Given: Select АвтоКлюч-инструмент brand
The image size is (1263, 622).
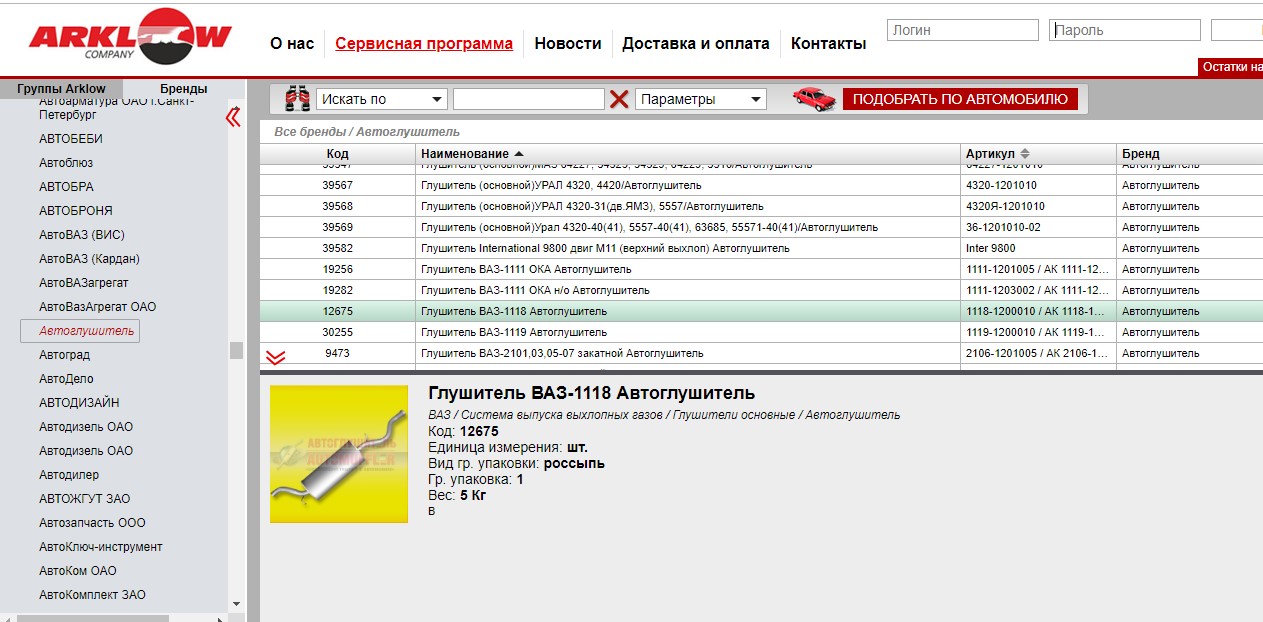Looking at the screenshot, I should pyautogui.click(x=101, y=547).
